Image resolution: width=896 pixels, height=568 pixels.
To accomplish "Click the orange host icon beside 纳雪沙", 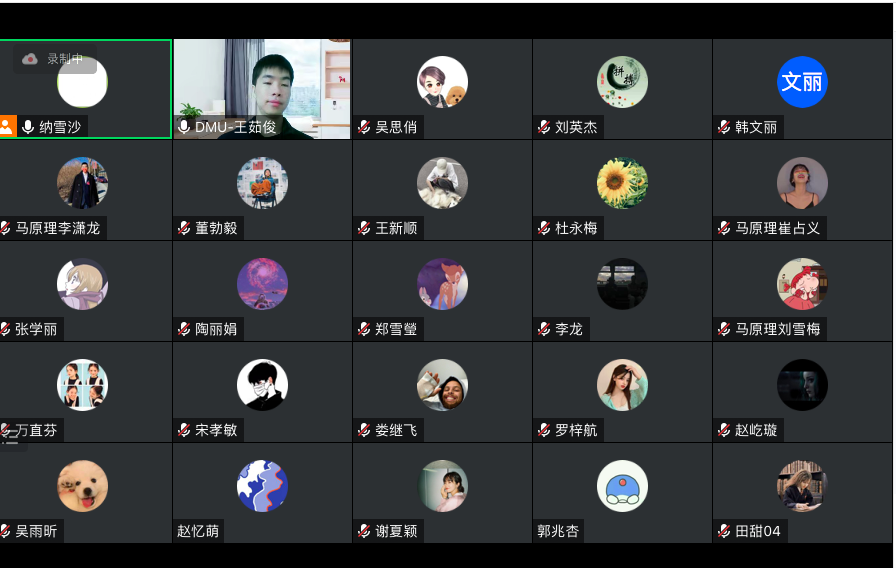I will click(7, 126).
